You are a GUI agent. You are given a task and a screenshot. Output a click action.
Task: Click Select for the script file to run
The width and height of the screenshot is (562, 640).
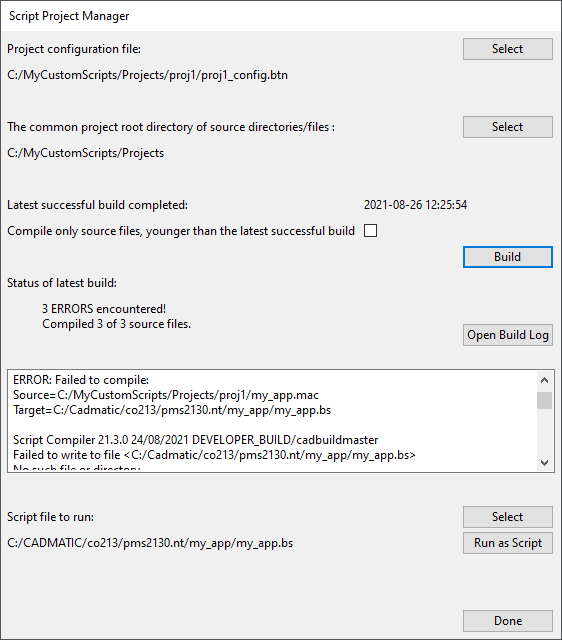508,517
